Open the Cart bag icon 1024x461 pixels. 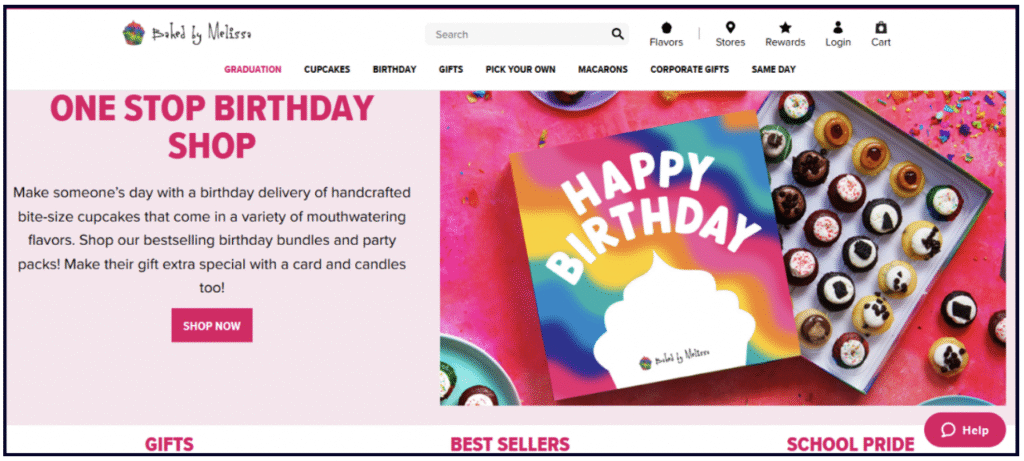pos(880,28)
